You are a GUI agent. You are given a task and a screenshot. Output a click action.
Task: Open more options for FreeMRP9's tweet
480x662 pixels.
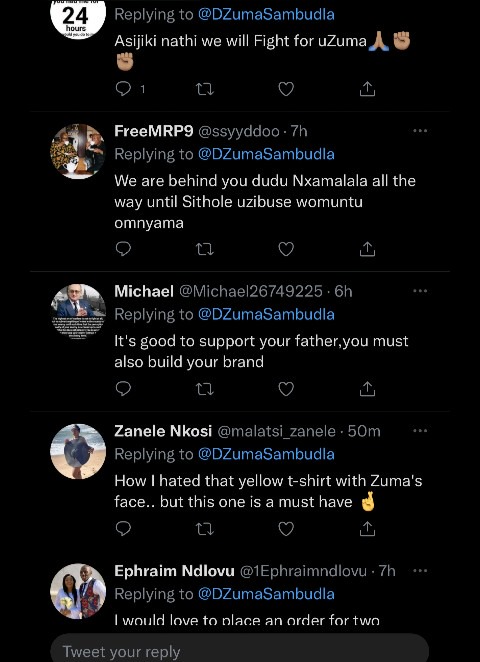[x=420, y=131]
